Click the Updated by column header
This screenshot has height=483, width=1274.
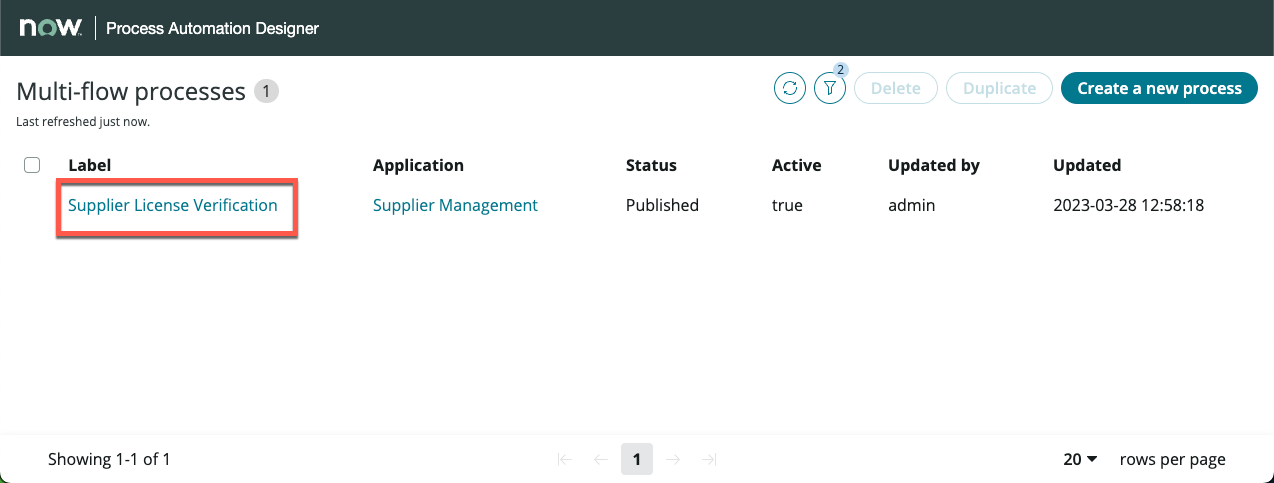pos(934,165)
